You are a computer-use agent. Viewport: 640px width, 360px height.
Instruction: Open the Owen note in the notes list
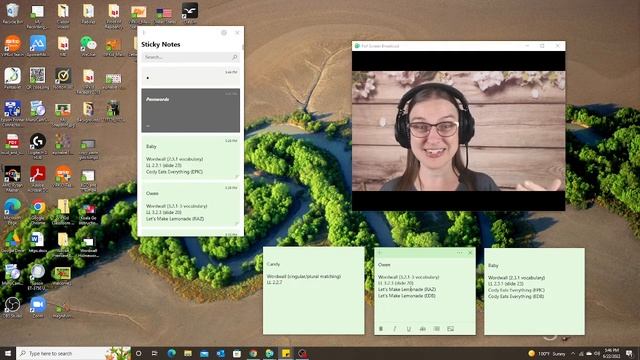point(191,205)
